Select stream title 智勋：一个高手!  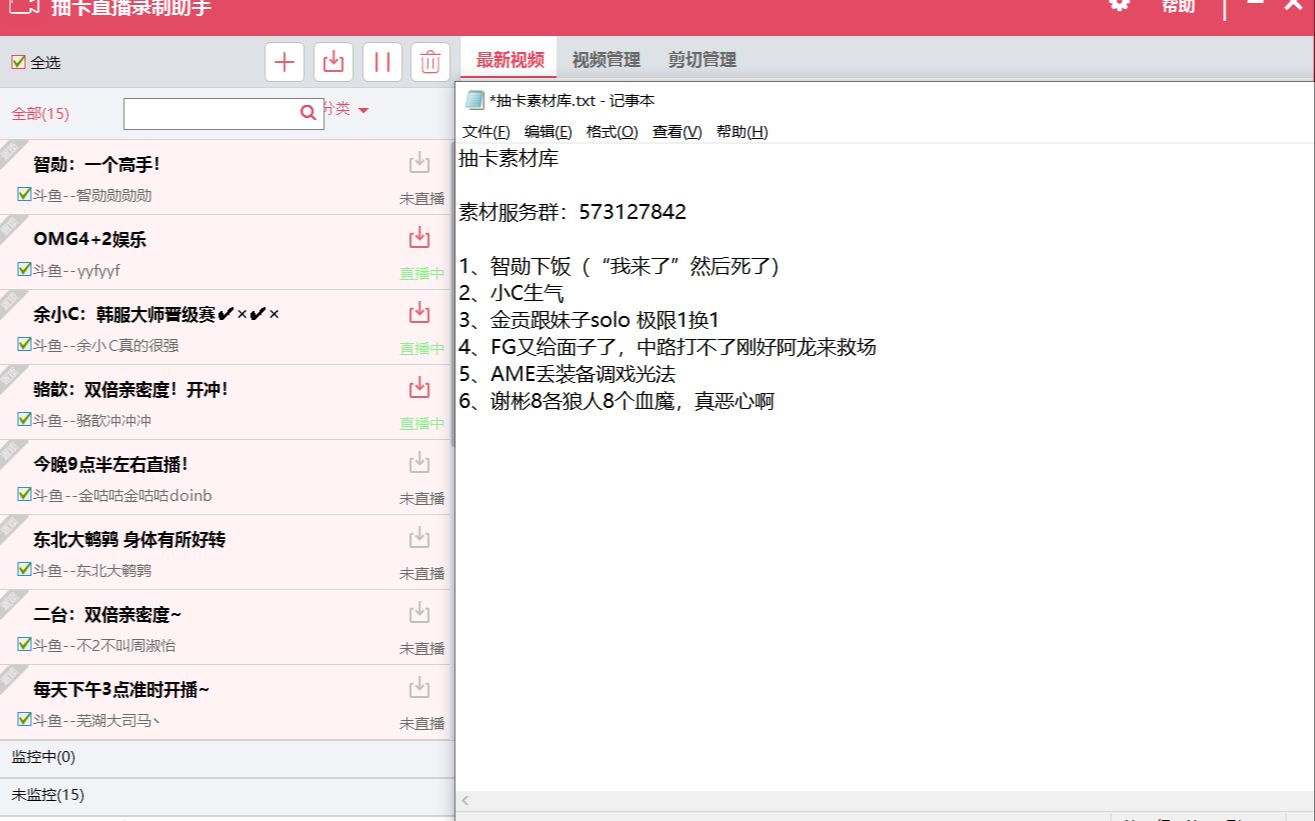97,165
